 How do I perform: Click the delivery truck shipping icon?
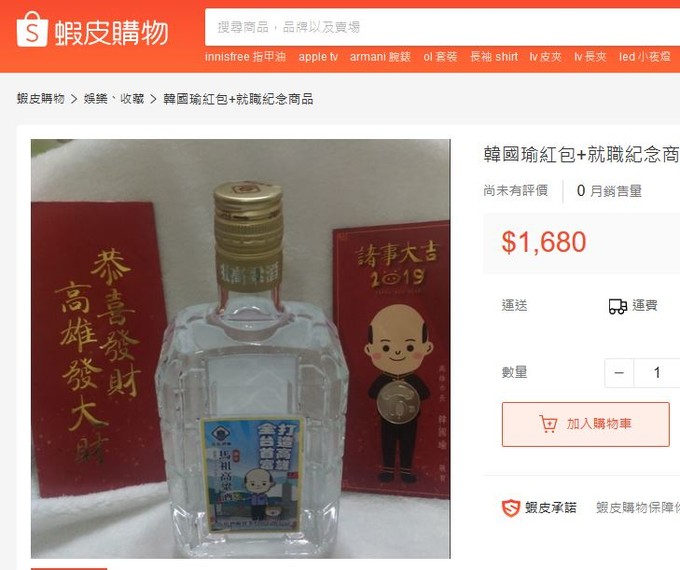pos(618,306)
